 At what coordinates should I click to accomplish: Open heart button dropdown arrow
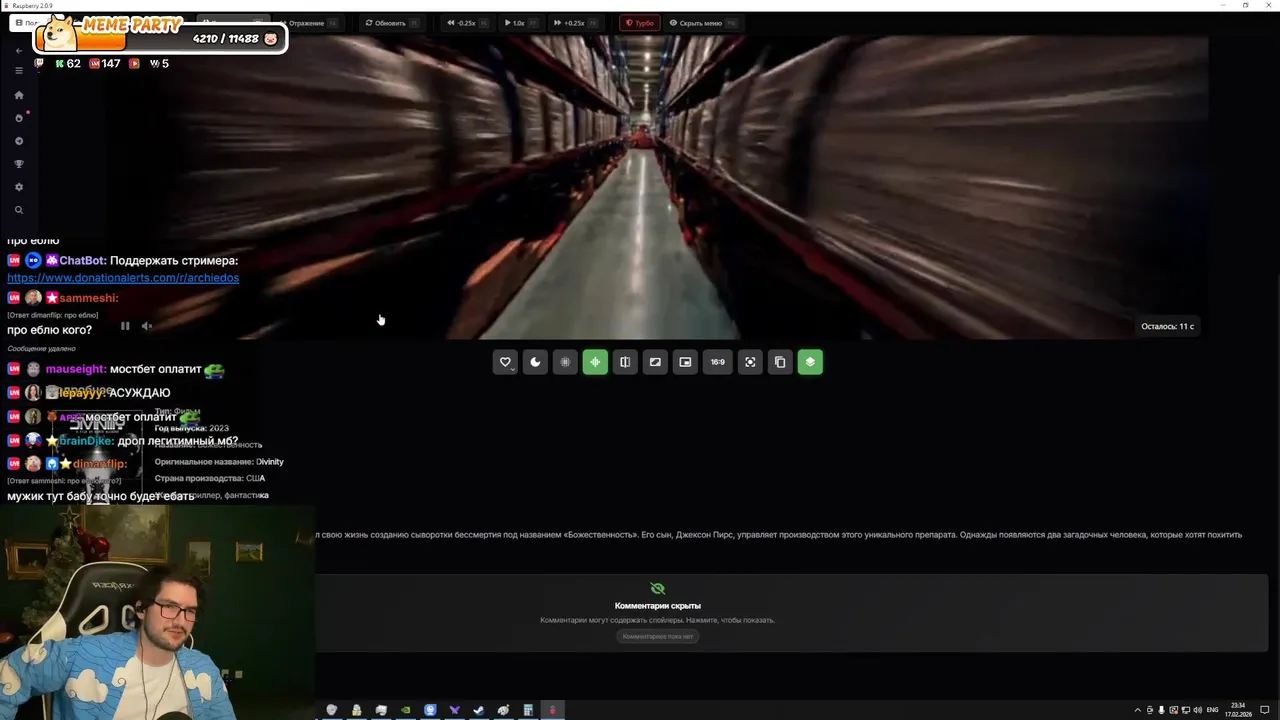tap(512, 369)
